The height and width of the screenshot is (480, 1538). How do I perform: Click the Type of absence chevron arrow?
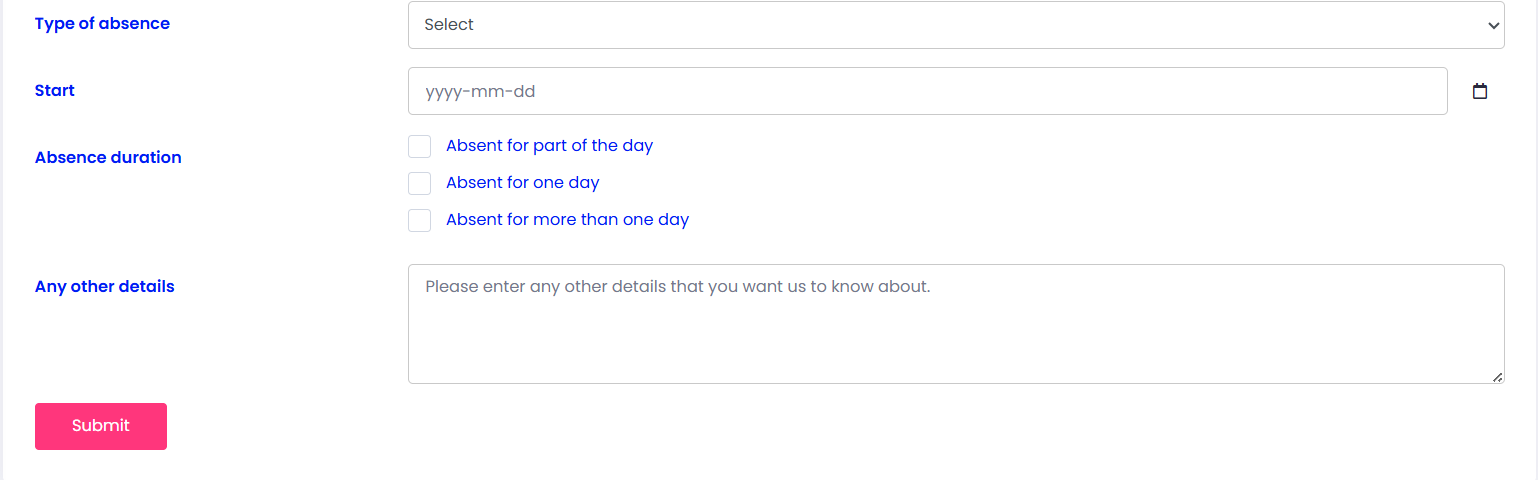[x=1493, y=25]
